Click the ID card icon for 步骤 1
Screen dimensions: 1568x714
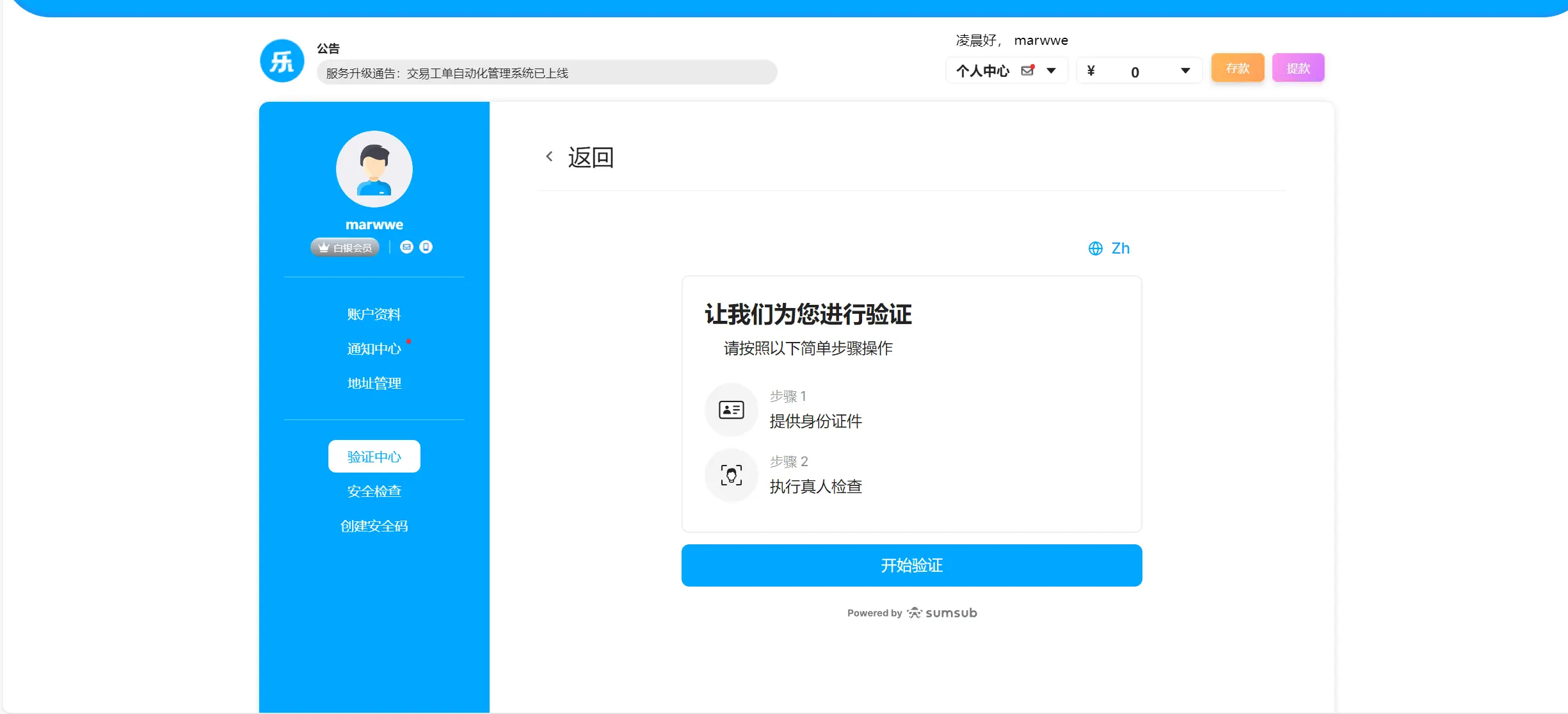coord(731,410)
